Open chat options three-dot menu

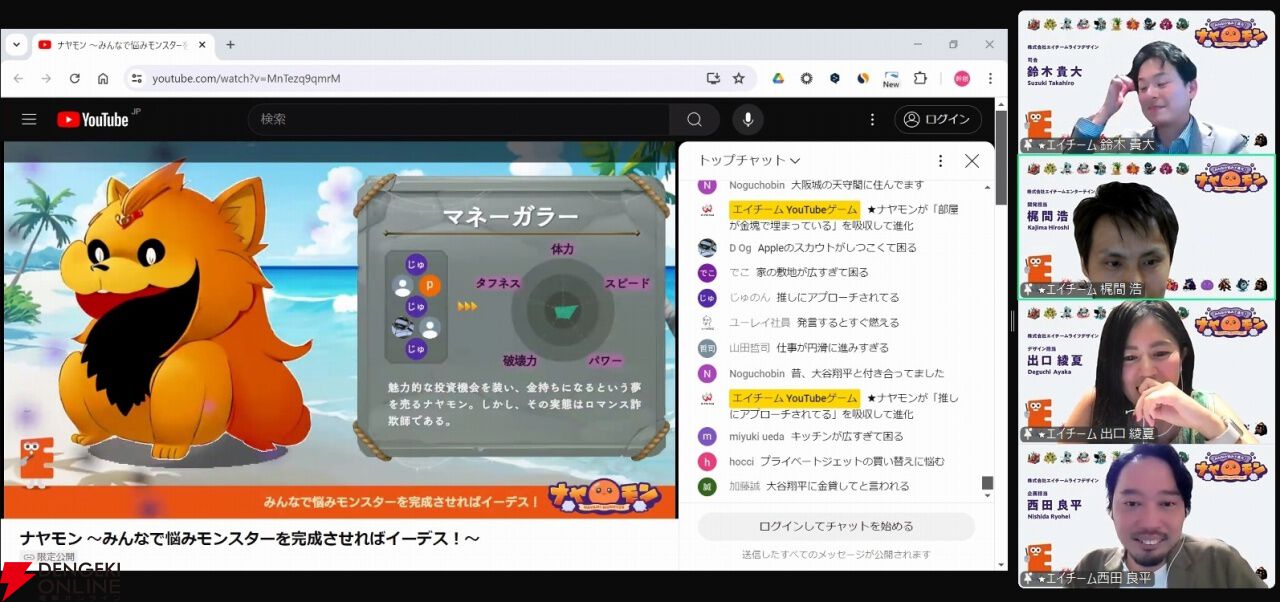click(940, 161)
